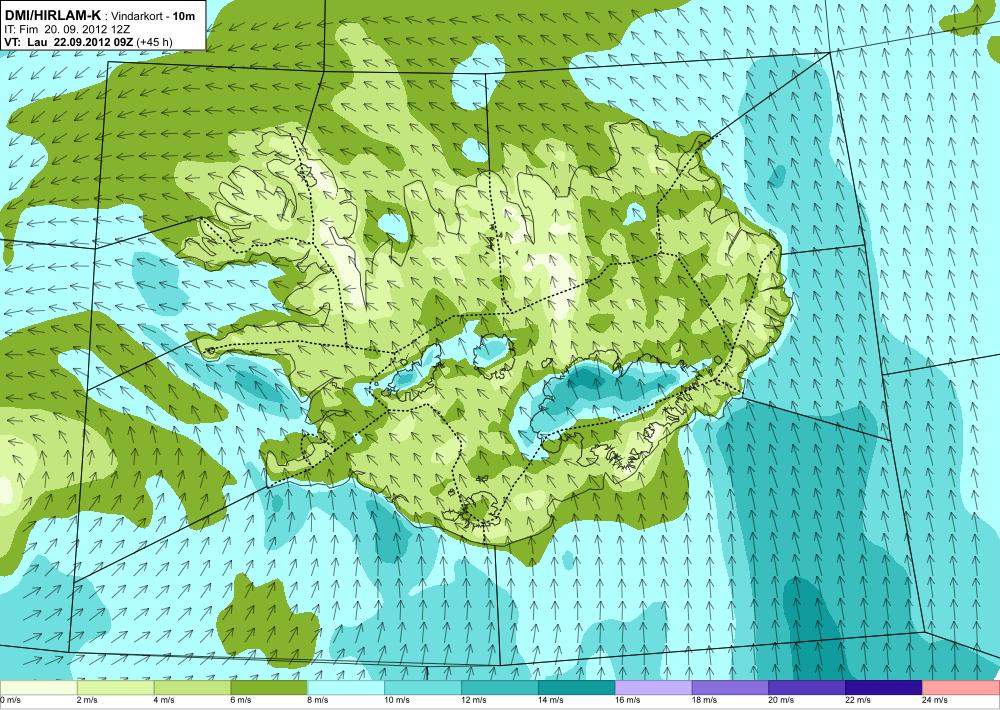Select the "VT: Lau 22.09.2012 09Z" valid time

click(69, 42)
